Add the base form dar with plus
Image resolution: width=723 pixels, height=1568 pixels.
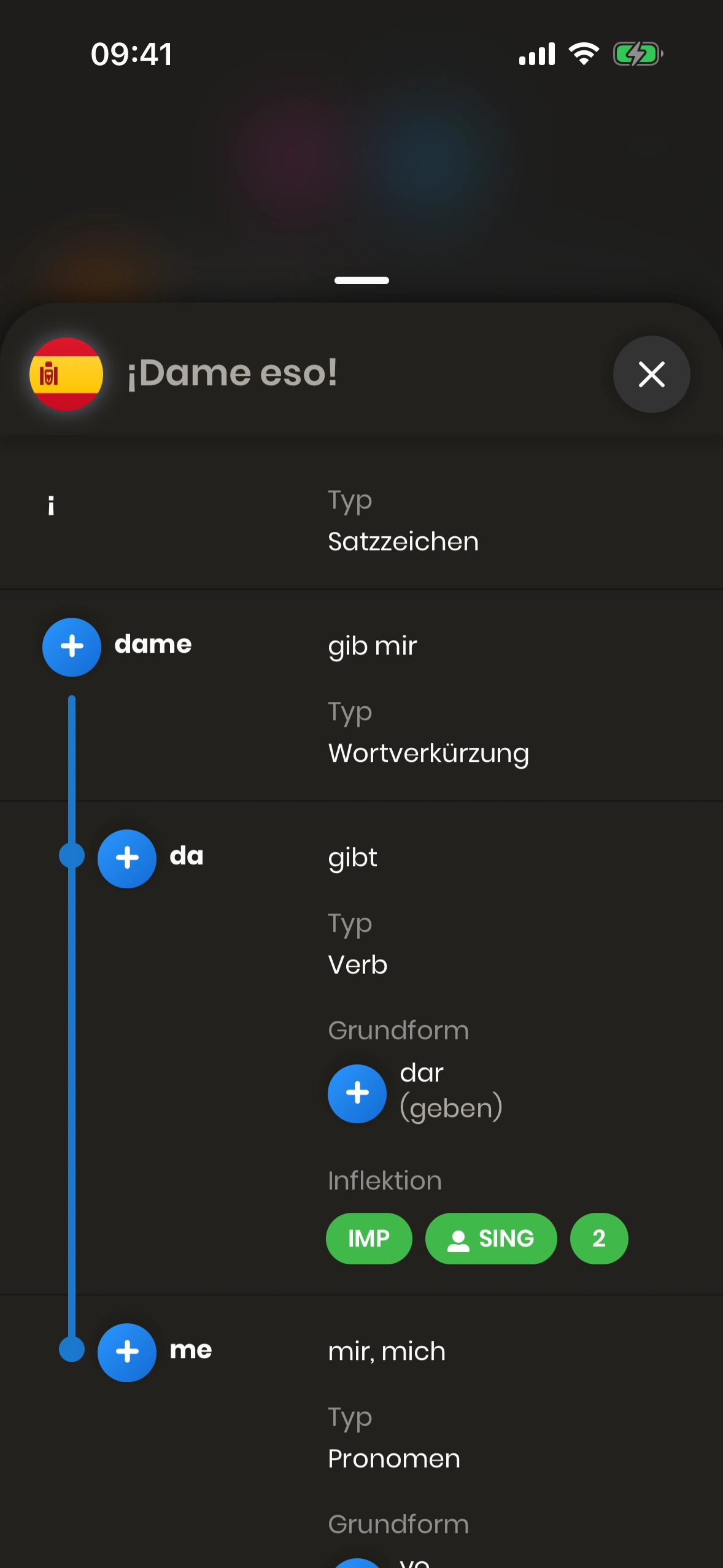(357, 1093)
